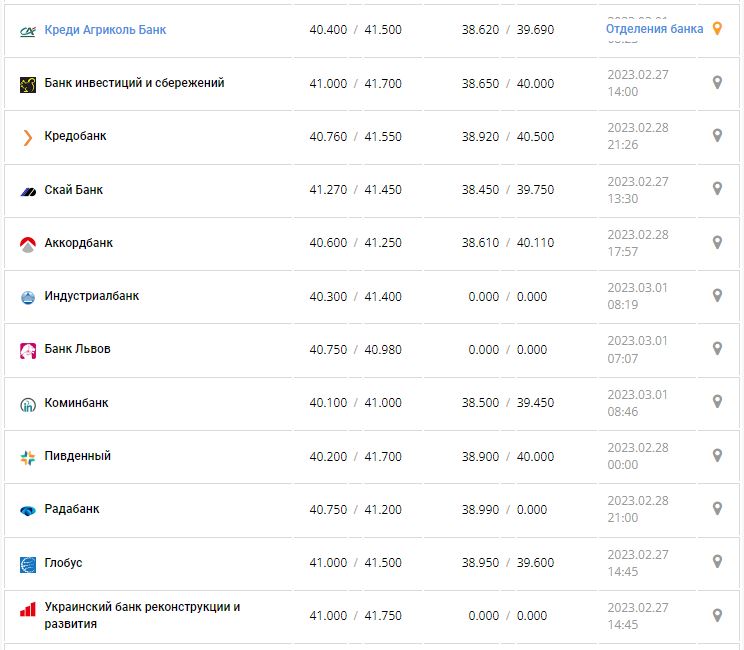Click the orange location pin for Креди Агриколь Банк
The height and width of the screenshot is (650, 744).
tap(717, 29)
